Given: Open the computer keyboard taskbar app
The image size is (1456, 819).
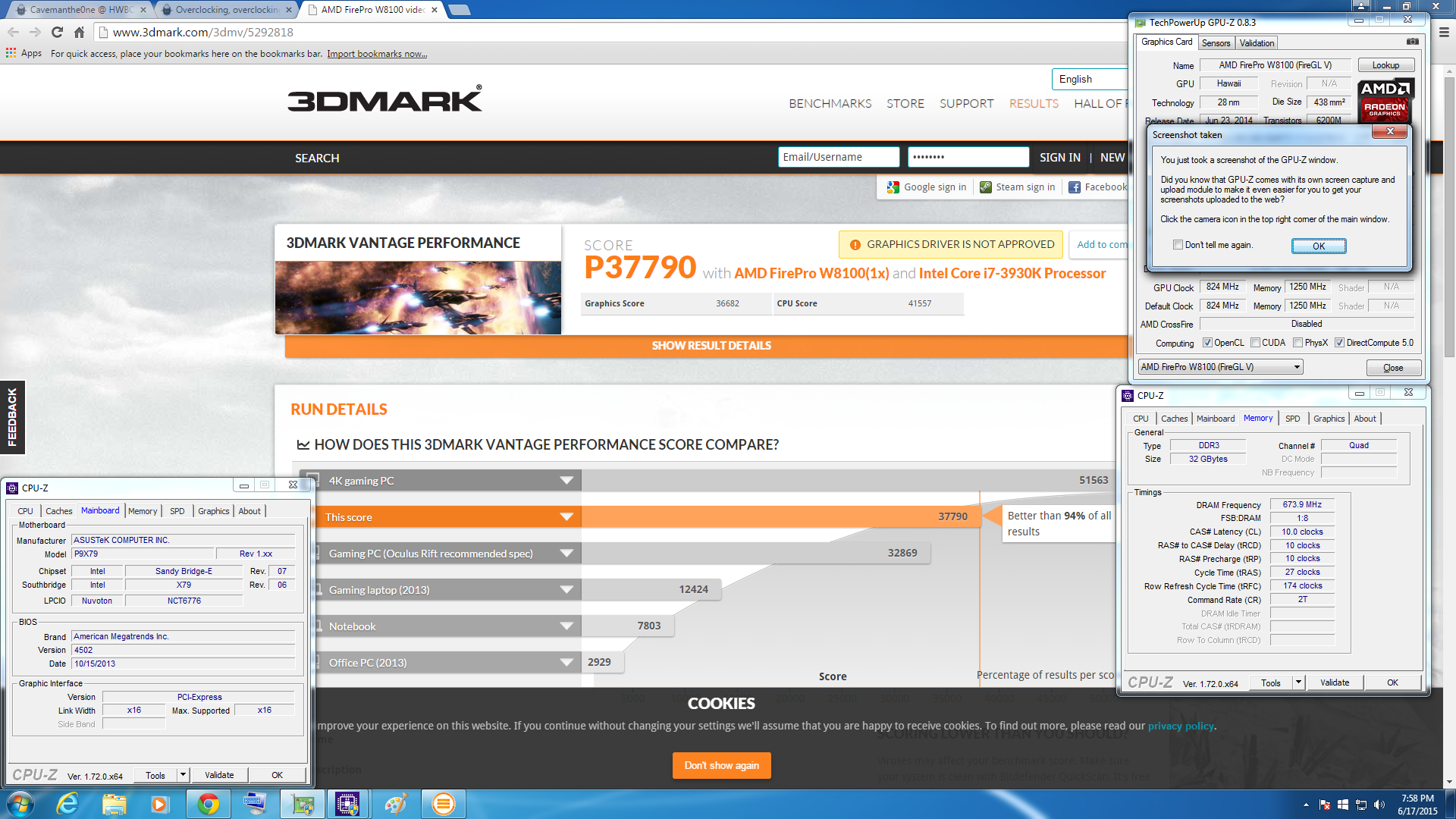Looking at the screenshot, I should click(x=256, y=804).
